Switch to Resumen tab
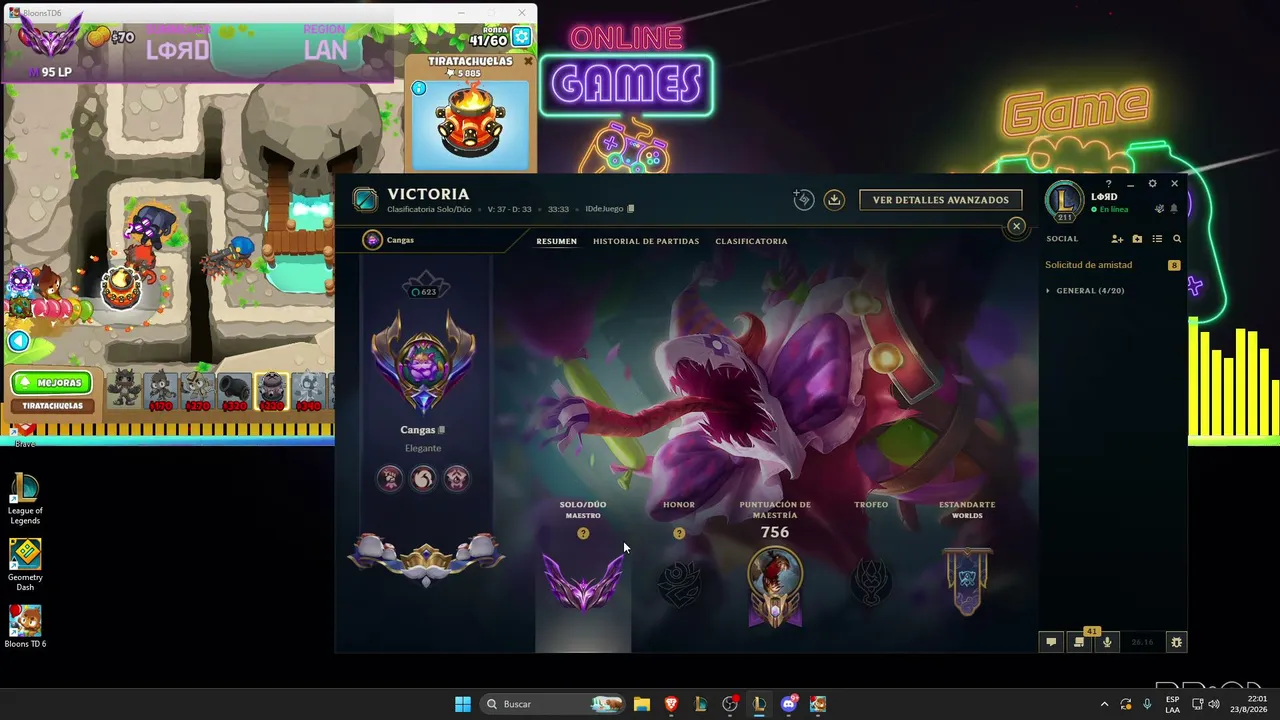Viewport: 1280px width, 720px height. tap(556, 241)
